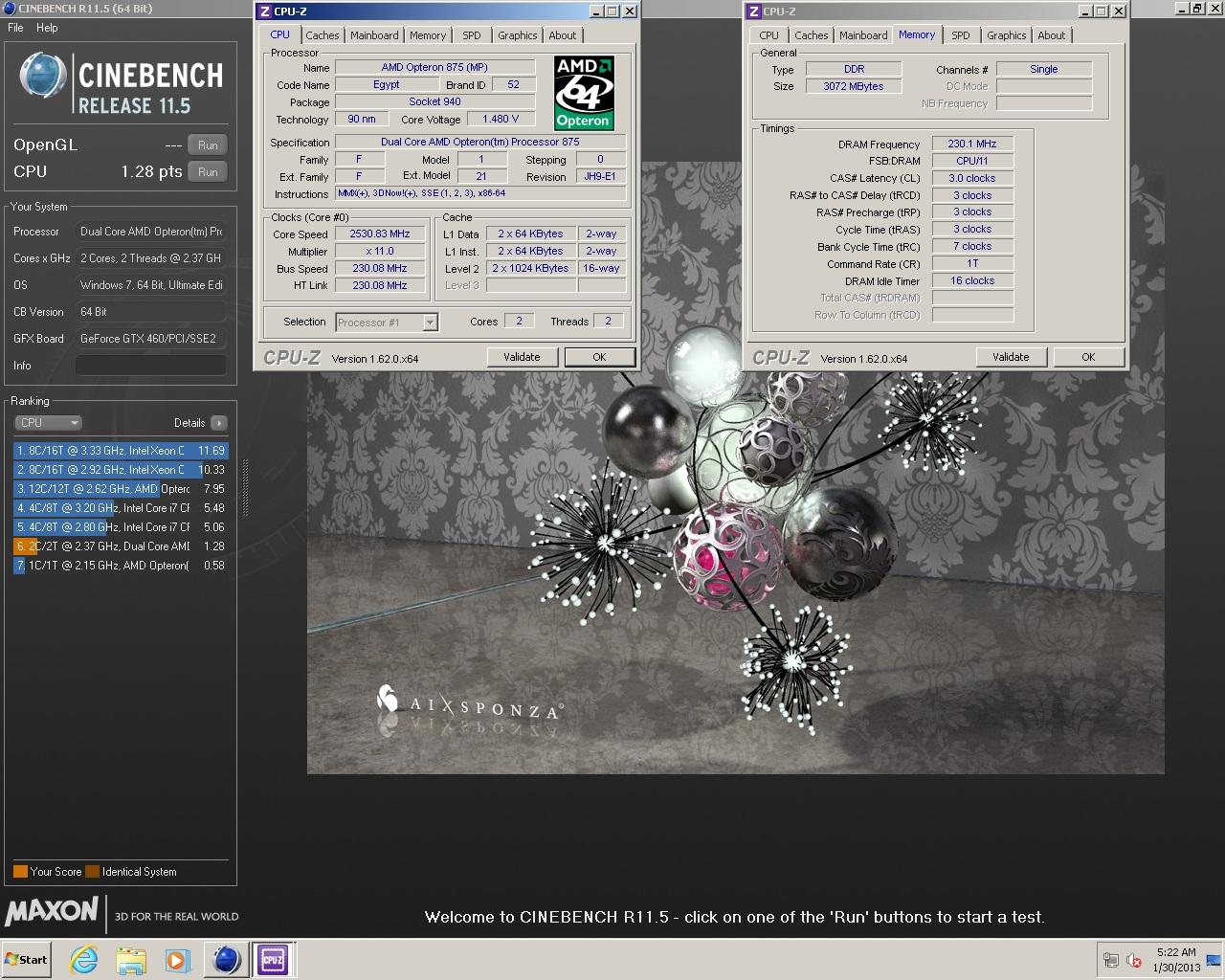Click Validate in right CPU-Z memory window
The image size is (1225, 980).
pos(1011,357)
